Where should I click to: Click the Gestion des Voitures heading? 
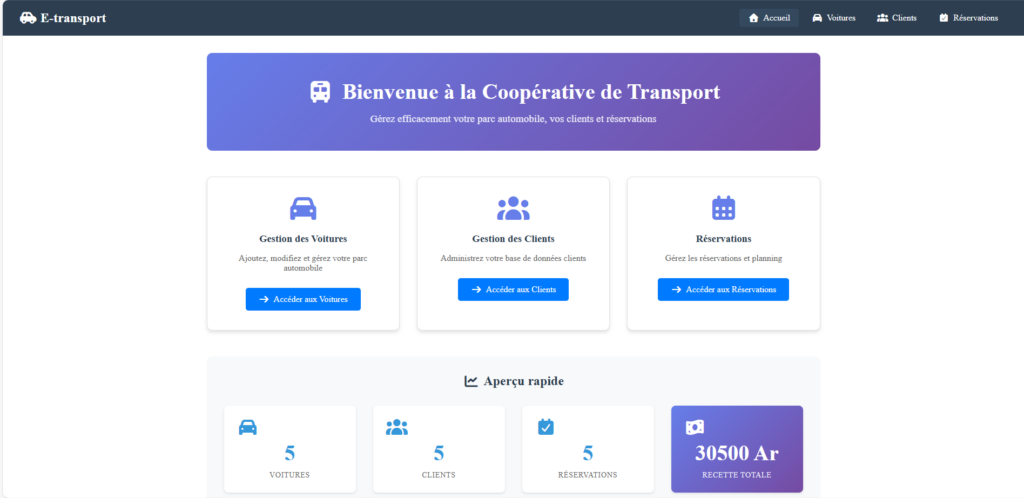pos(303,239)
